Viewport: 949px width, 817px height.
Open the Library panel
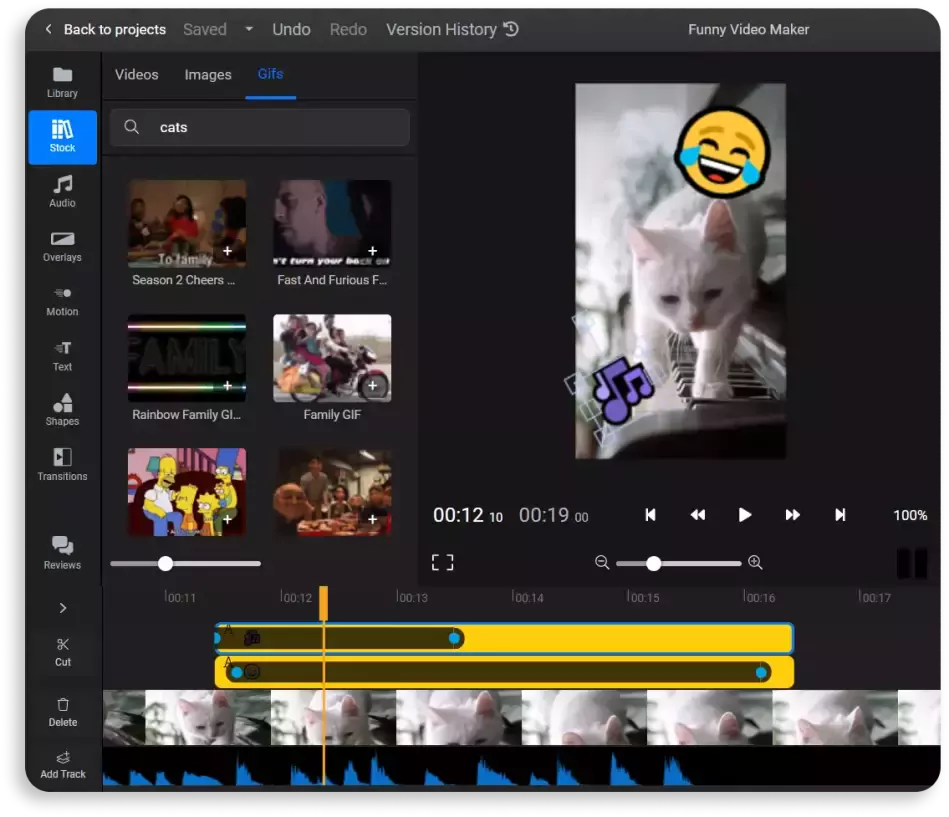[62, 82]
